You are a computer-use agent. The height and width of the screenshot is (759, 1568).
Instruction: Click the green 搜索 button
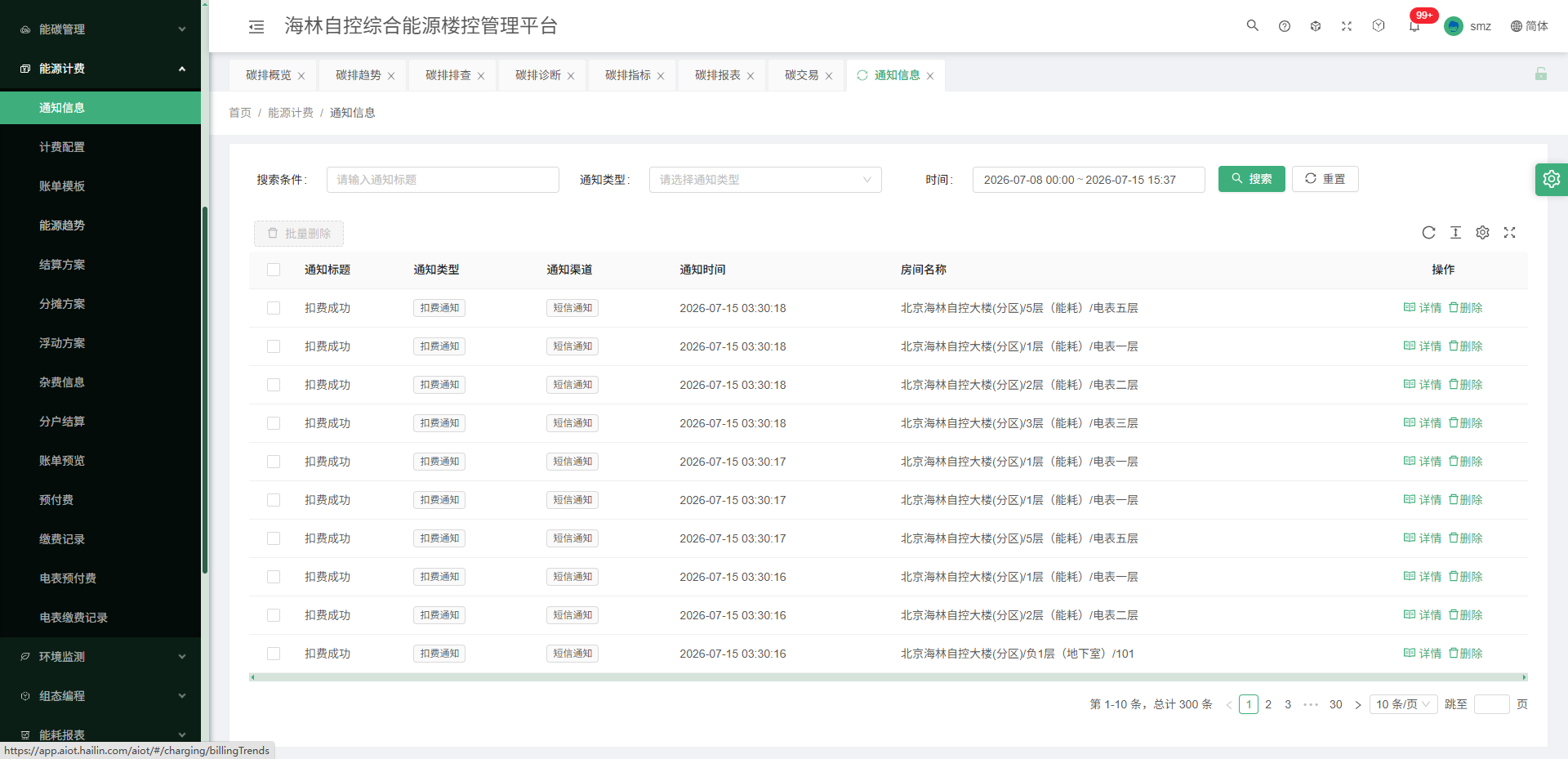coord(1252,179)
